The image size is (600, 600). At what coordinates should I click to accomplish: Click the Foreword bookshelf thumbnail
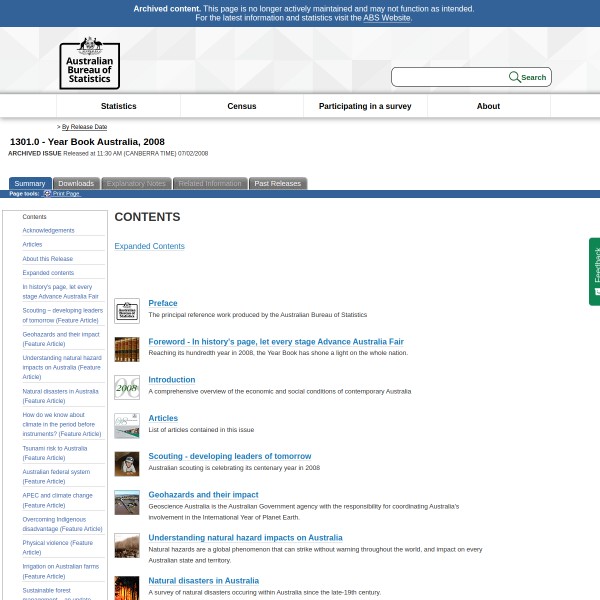(127, 349)
